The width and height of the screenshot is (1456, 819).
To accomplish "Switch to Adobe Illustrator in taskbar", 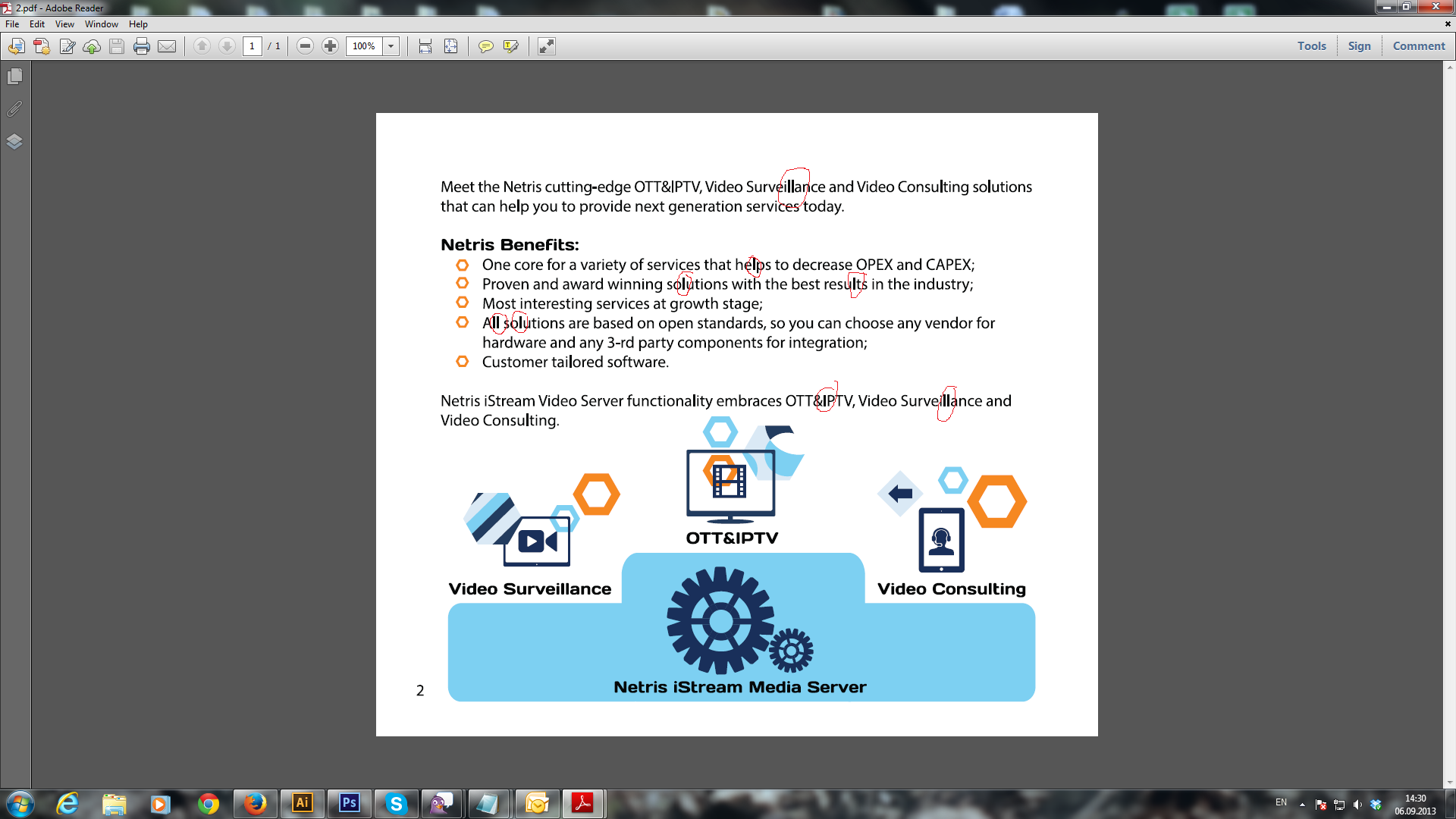I will pos(302,804).
